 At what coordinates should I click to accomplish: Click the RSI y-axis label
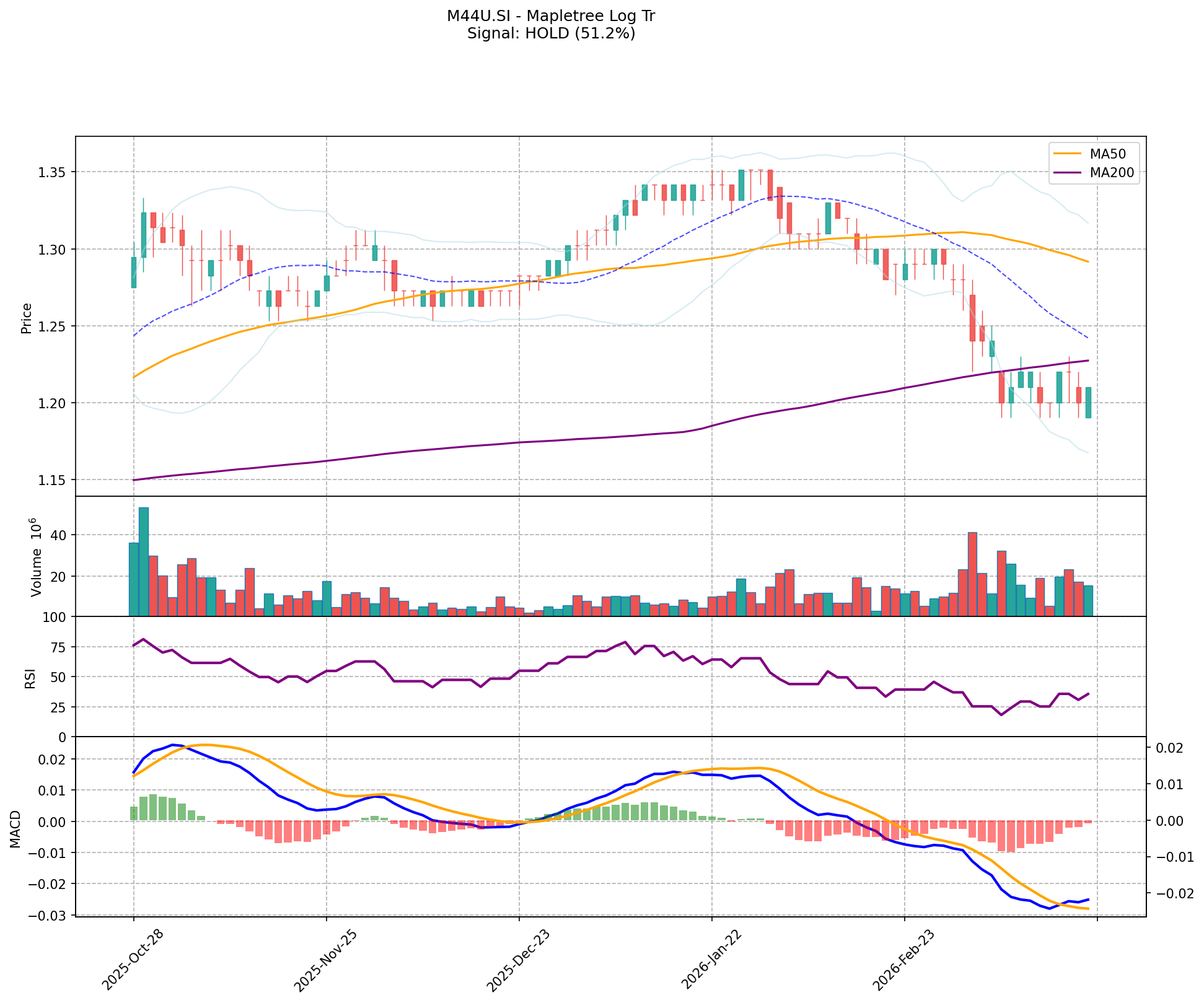(30, 678)
